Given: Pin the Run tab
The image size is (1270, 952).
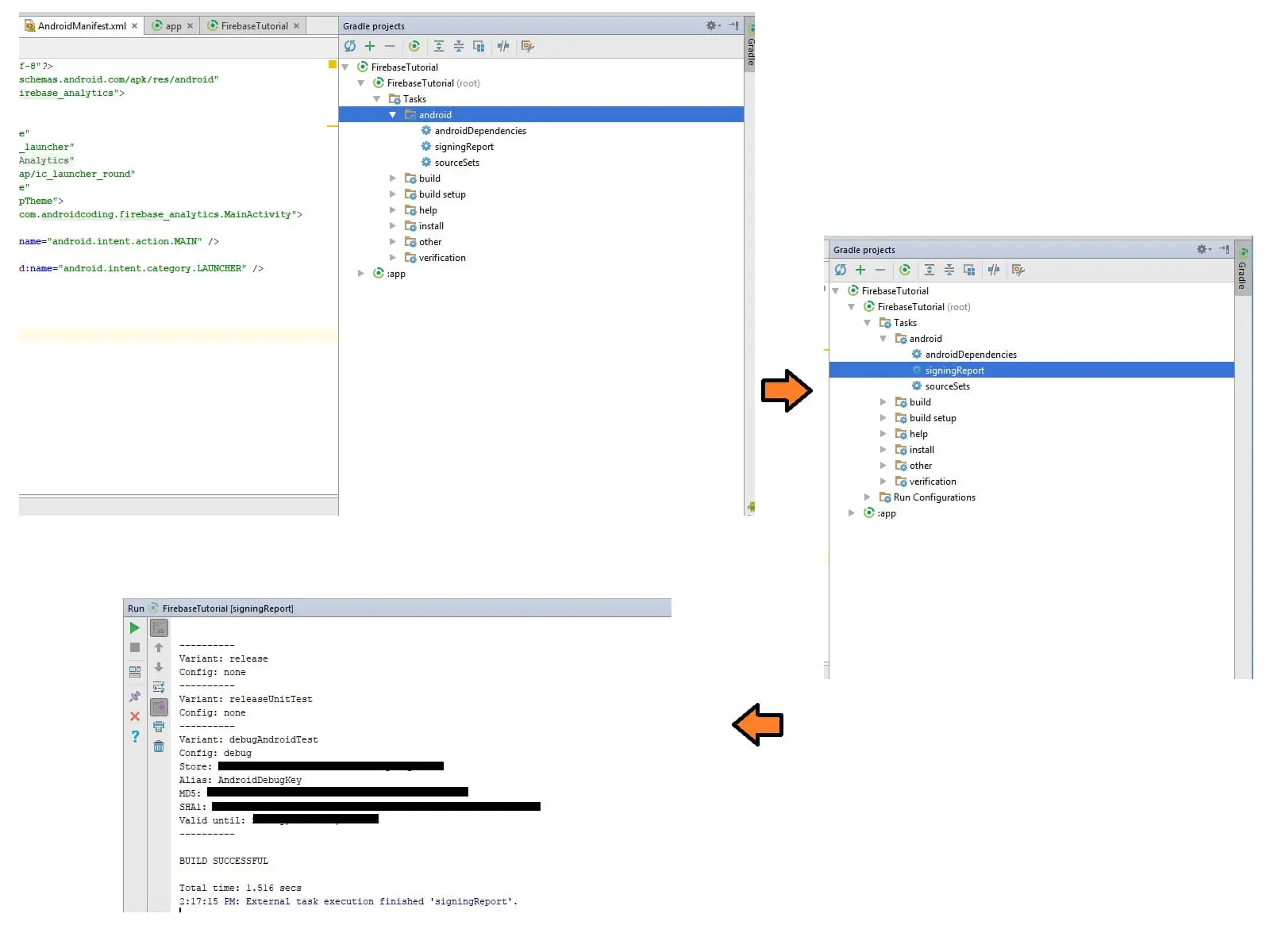Looking at the screenshot, I should 135,697.
